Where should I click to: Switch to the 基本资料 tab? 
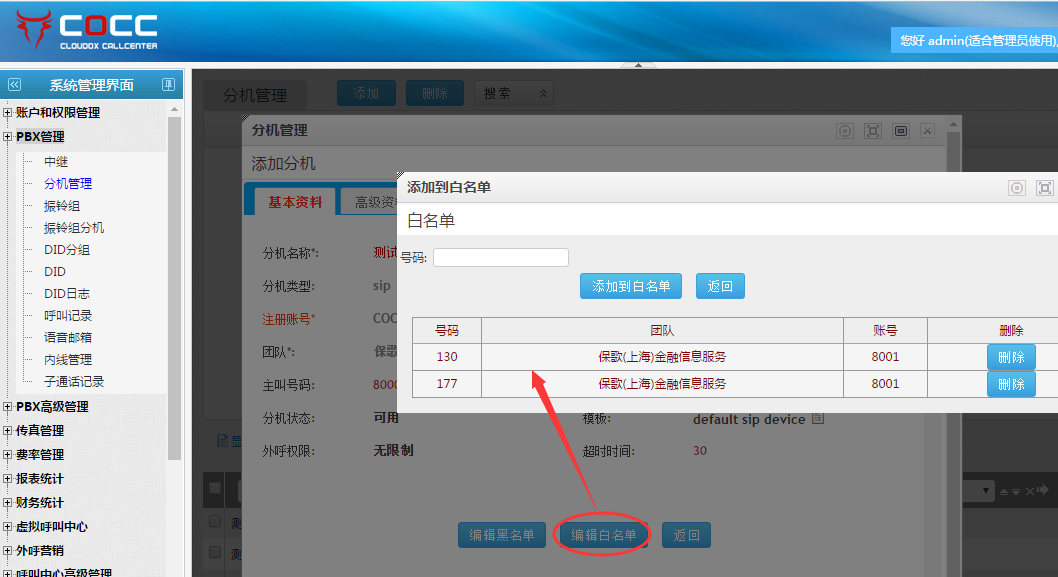295,202
